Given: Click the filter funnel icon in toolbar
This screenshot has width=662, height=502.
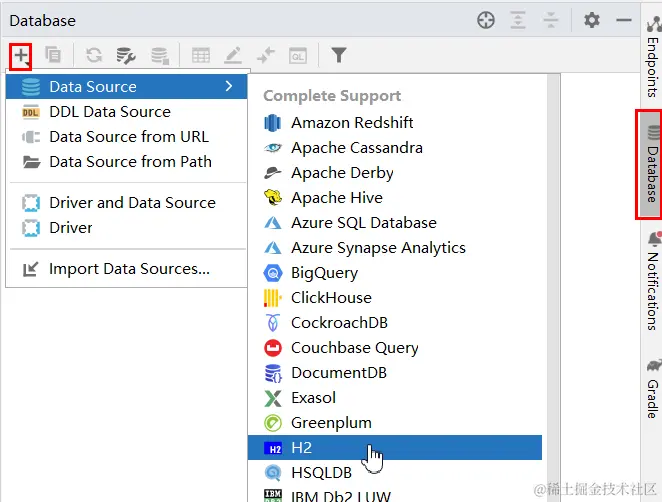Looking at the screenshot, I should tap(339, 56).
